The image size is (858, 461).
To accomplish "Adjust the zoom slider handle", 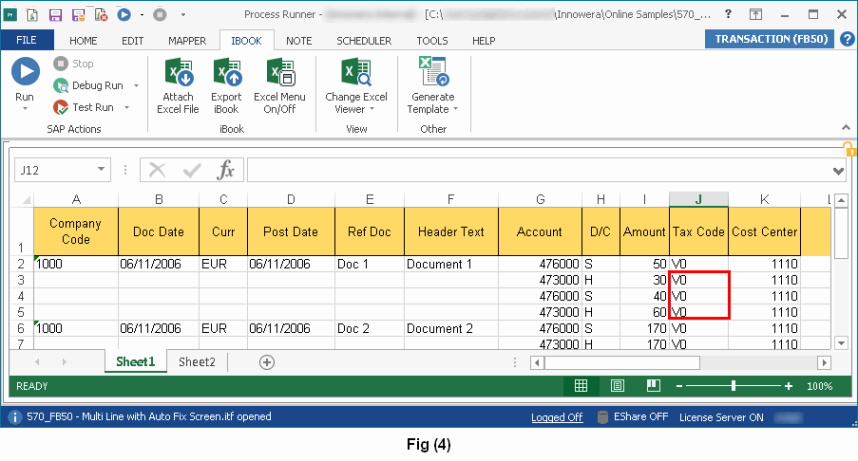I will (x=733, y=386).
